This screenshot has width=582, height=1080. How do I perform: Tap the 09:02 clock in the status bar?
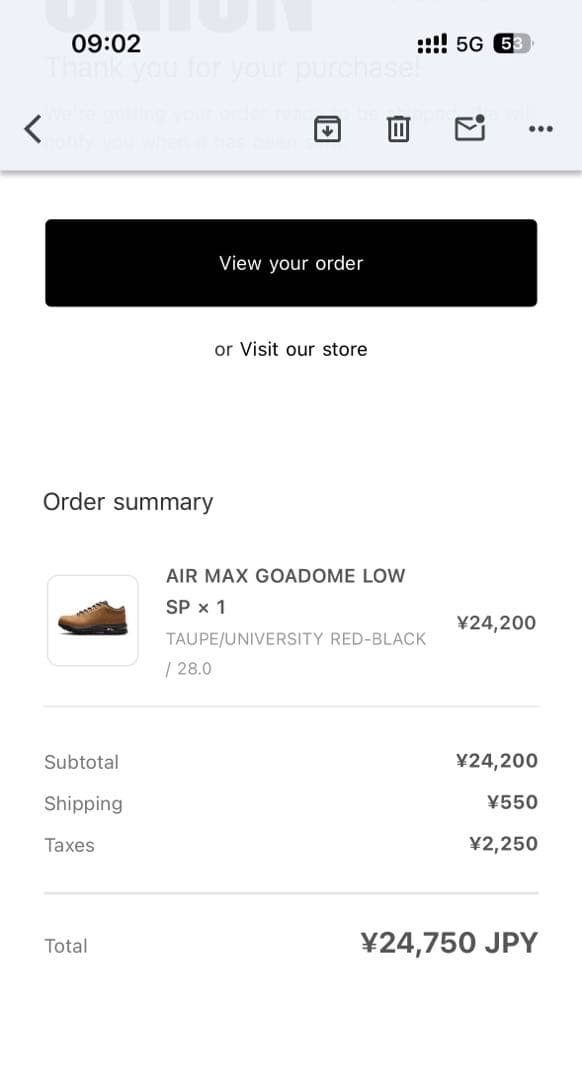[x=106, y=43]
